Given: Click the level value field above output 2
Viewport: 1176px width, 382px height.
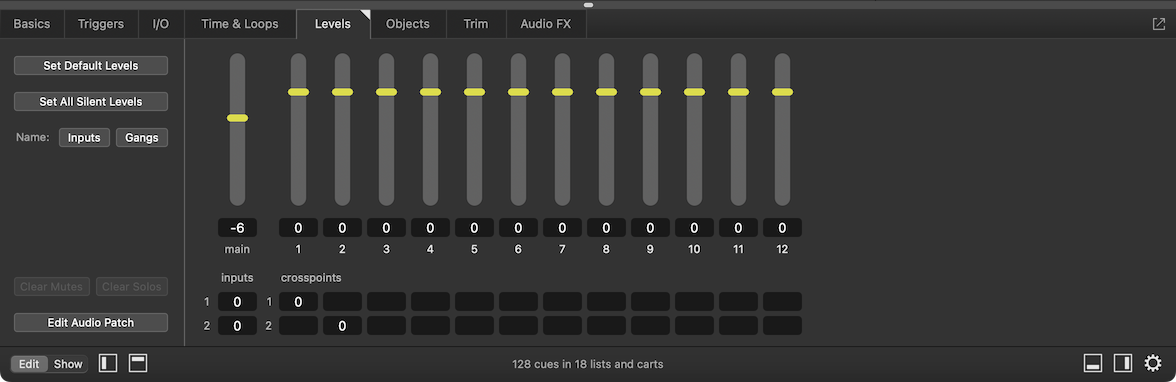Looking at the screenshot, I should point(343,227).
